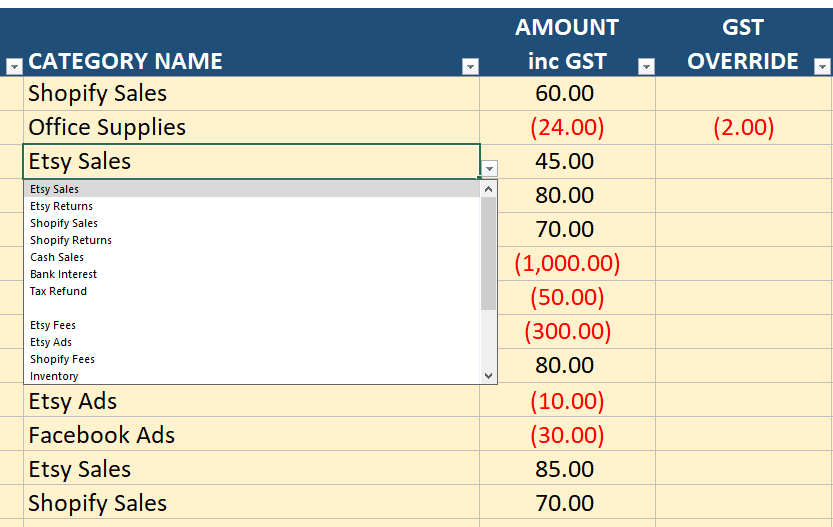The image size is (833, 527).
Task: Open the AMOUNT inc GST filter dropdown
Action: [x=646, y=66]
